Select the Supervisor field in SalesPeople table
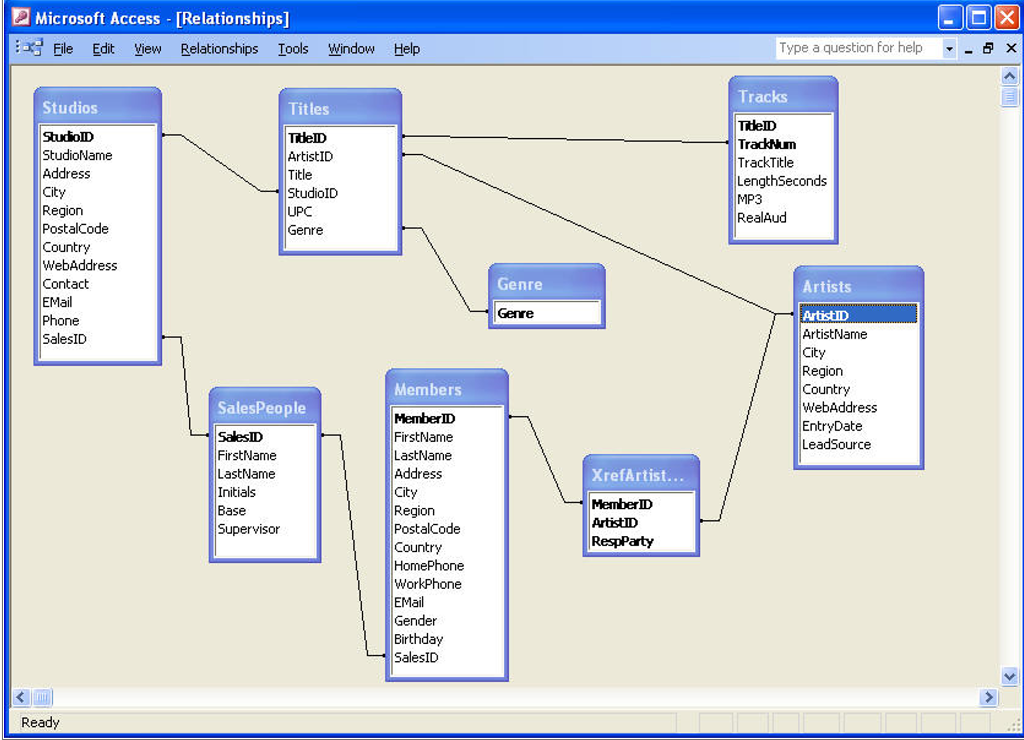This screenshot has height=740, width=1024. 265,528
